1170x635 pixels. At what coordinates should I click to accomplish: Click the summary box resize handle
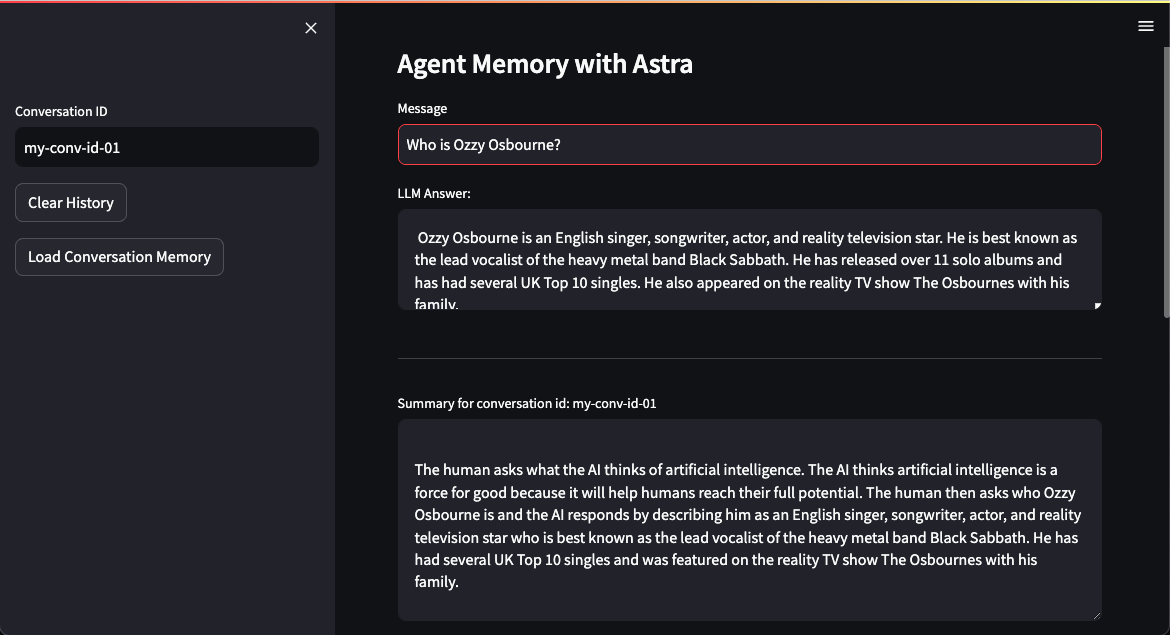[1097, 616]
